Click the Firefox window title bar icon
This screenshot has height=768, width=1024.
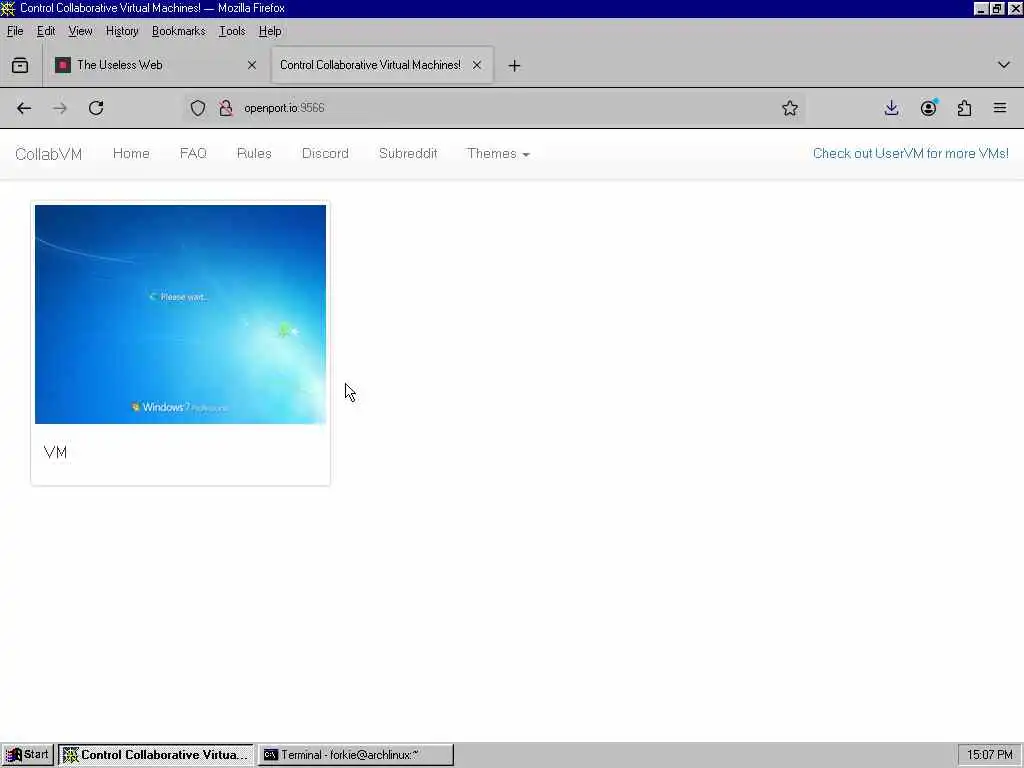tap(8, 8)
